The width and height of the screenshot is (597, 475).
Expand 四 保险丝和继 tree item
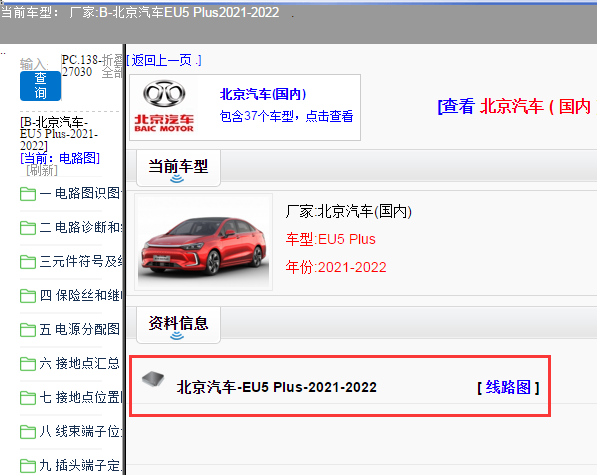[81, 295]
